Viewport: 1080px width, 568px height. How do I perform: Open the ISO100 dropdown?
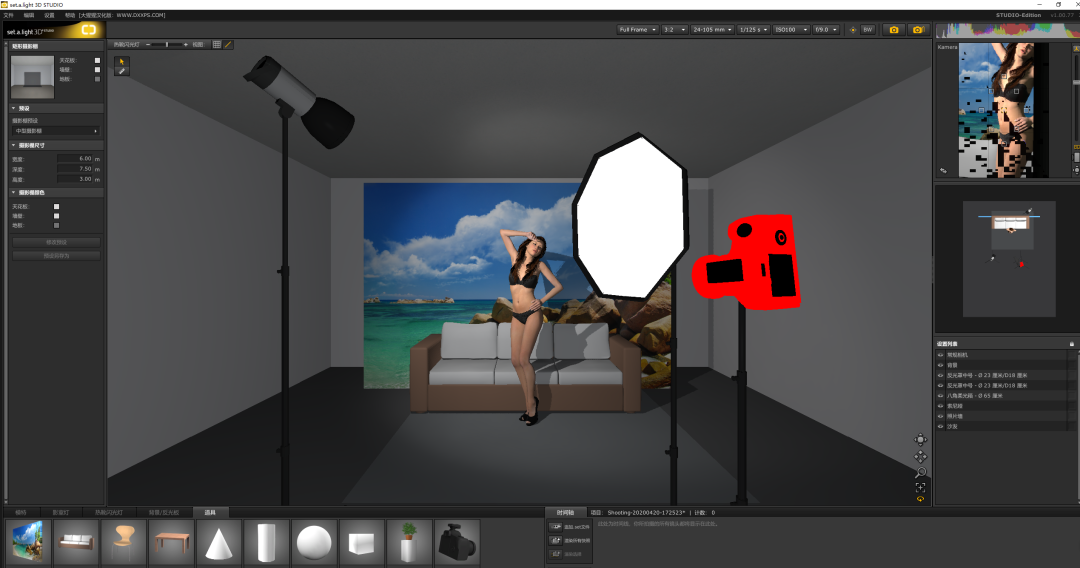[791, 30]
